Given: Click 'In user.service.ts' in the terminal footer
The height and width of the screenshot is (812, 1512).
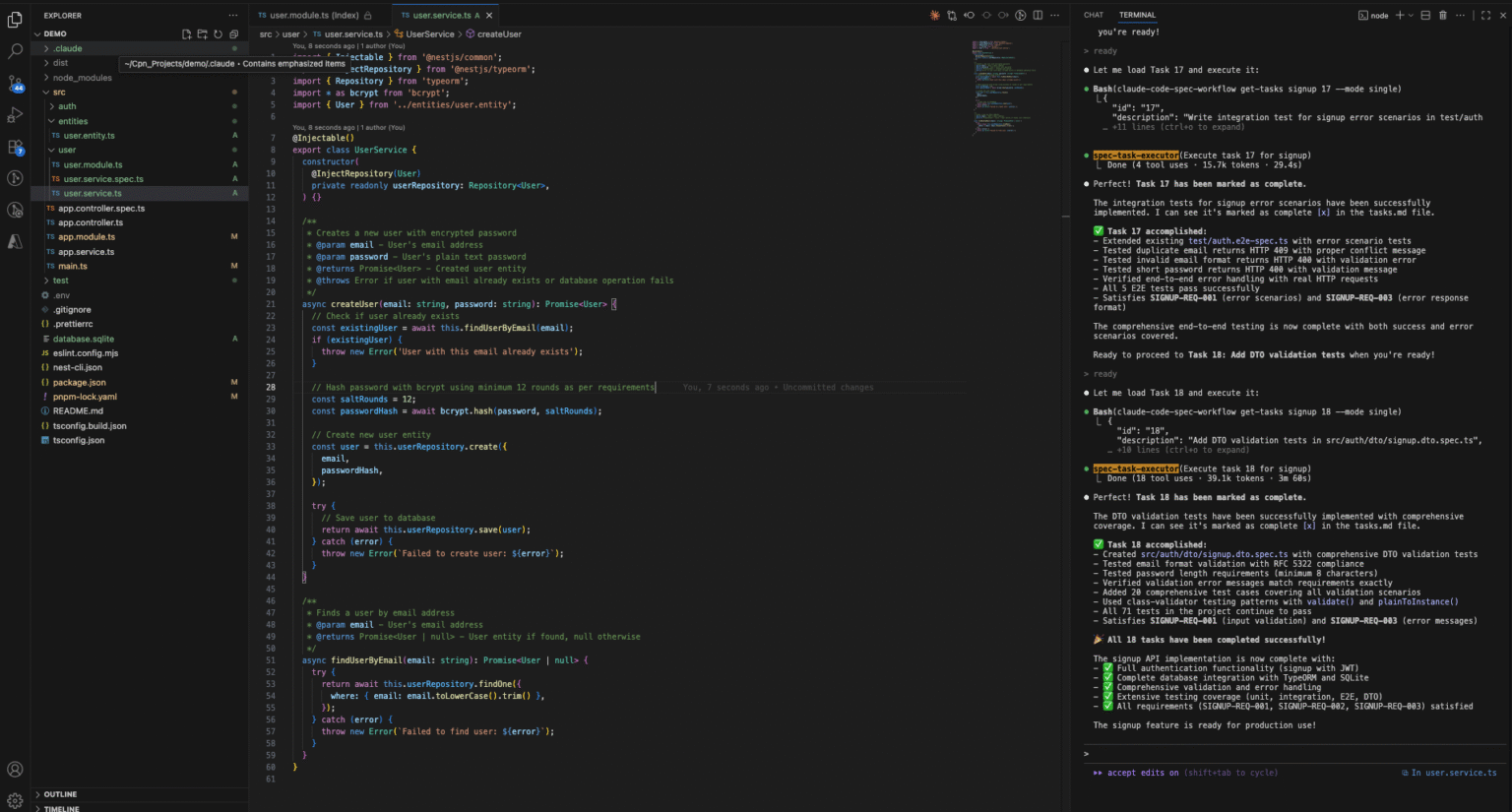Looking at the screenshot, I should click(x=1448, y=772).
